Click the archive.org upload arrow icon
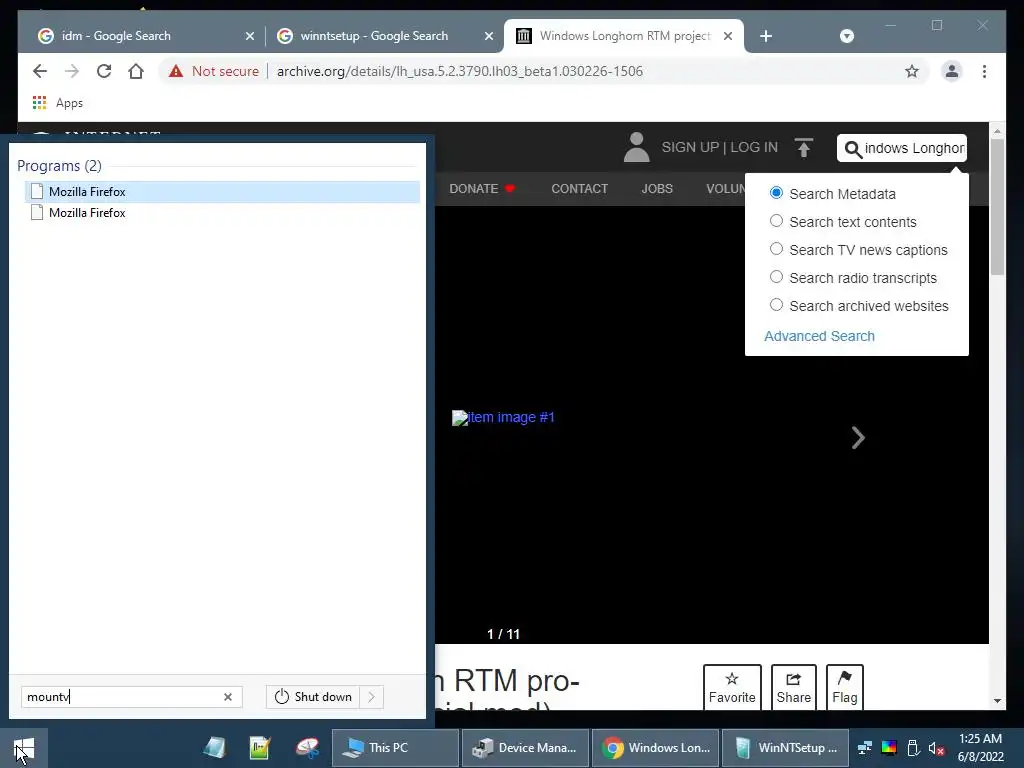The height and width of the screenshot is (768, 1024). (x=804, y=148)
